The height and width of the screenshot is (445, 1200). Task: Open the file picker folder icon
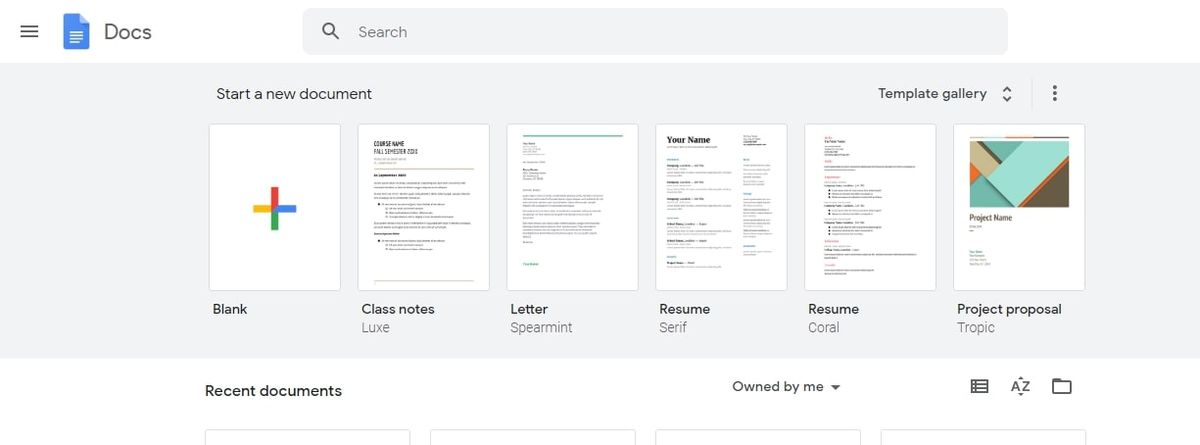1062,387
